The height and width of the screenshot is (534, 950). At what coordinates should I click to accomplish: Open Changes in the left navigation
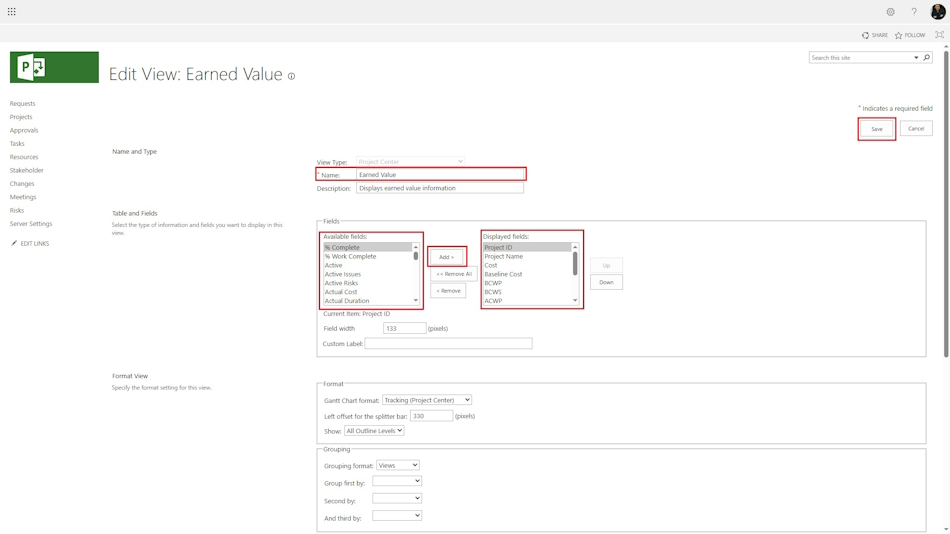(22, 184)
